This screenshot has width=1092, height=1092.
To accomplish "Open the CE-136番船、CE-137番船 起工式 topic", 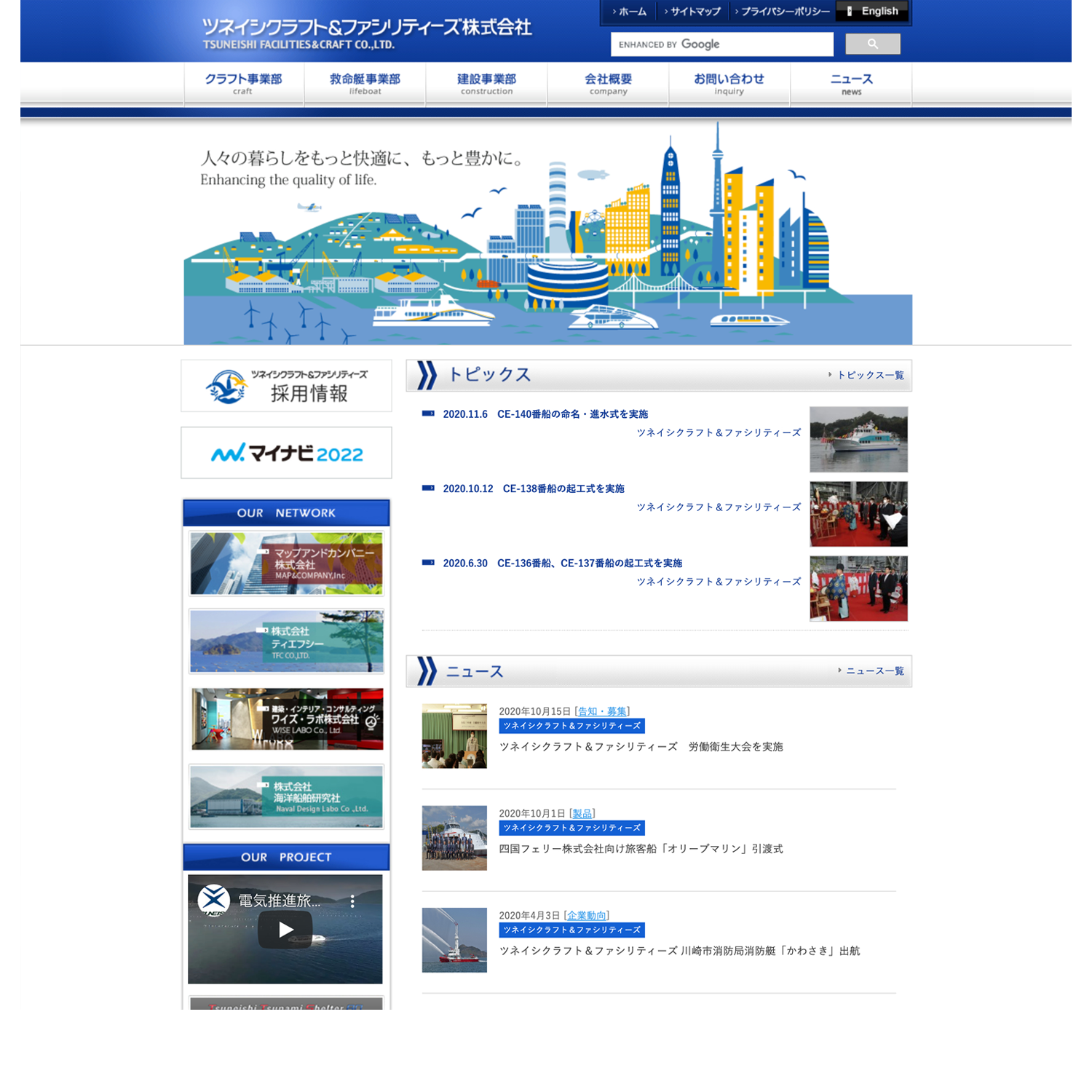I will pos(563,563).
